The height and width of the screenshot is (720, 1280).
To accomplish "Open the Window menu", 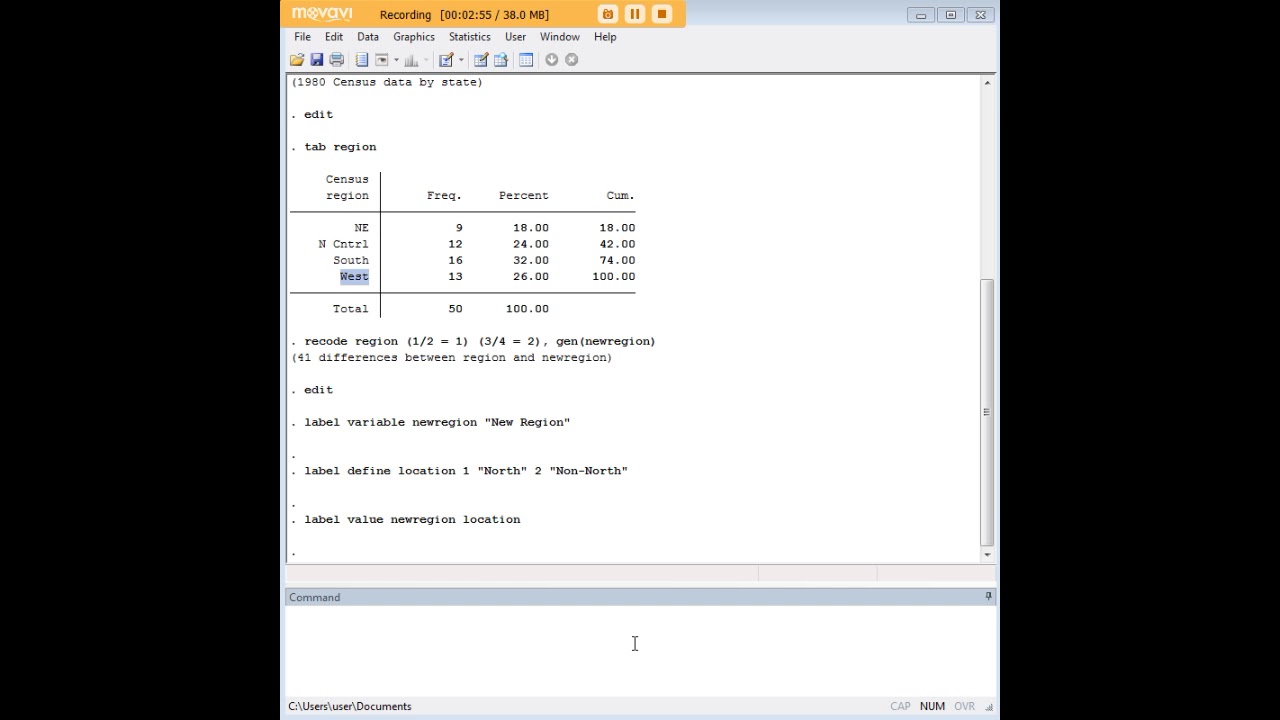I will (560, 37).
